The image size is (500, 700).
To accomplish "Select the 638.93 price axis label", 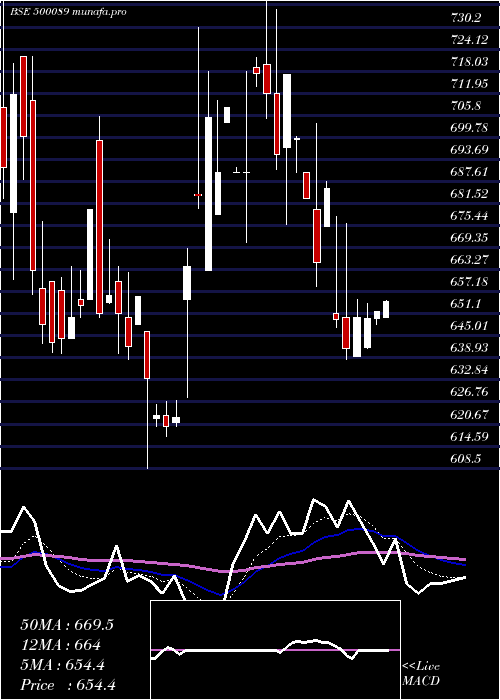I will [469, 348].
